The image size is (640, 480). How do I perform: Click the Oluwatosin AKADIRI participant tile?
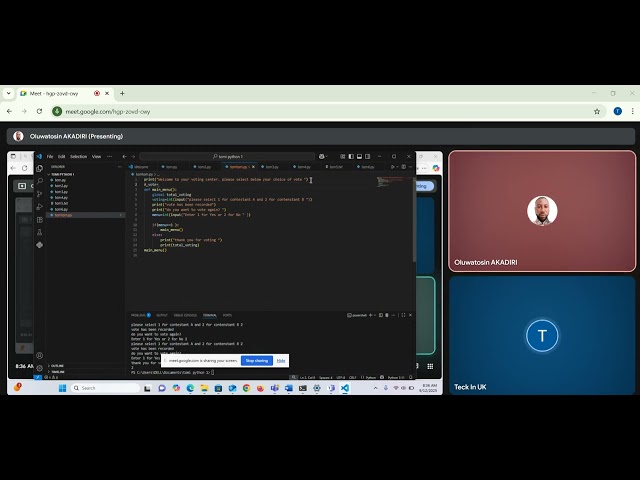542,211
